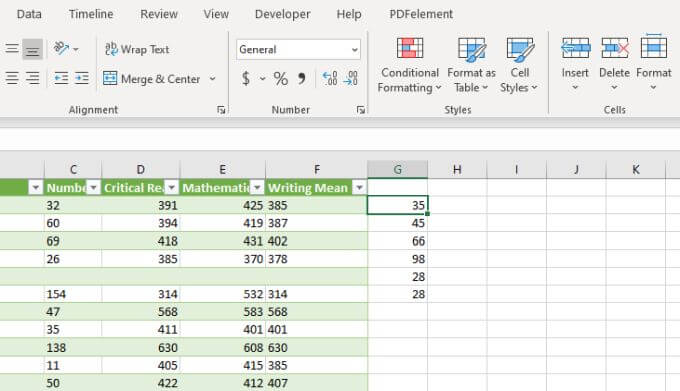
Task: Click the Delete cells icon
Action: (x=615, y=48)
